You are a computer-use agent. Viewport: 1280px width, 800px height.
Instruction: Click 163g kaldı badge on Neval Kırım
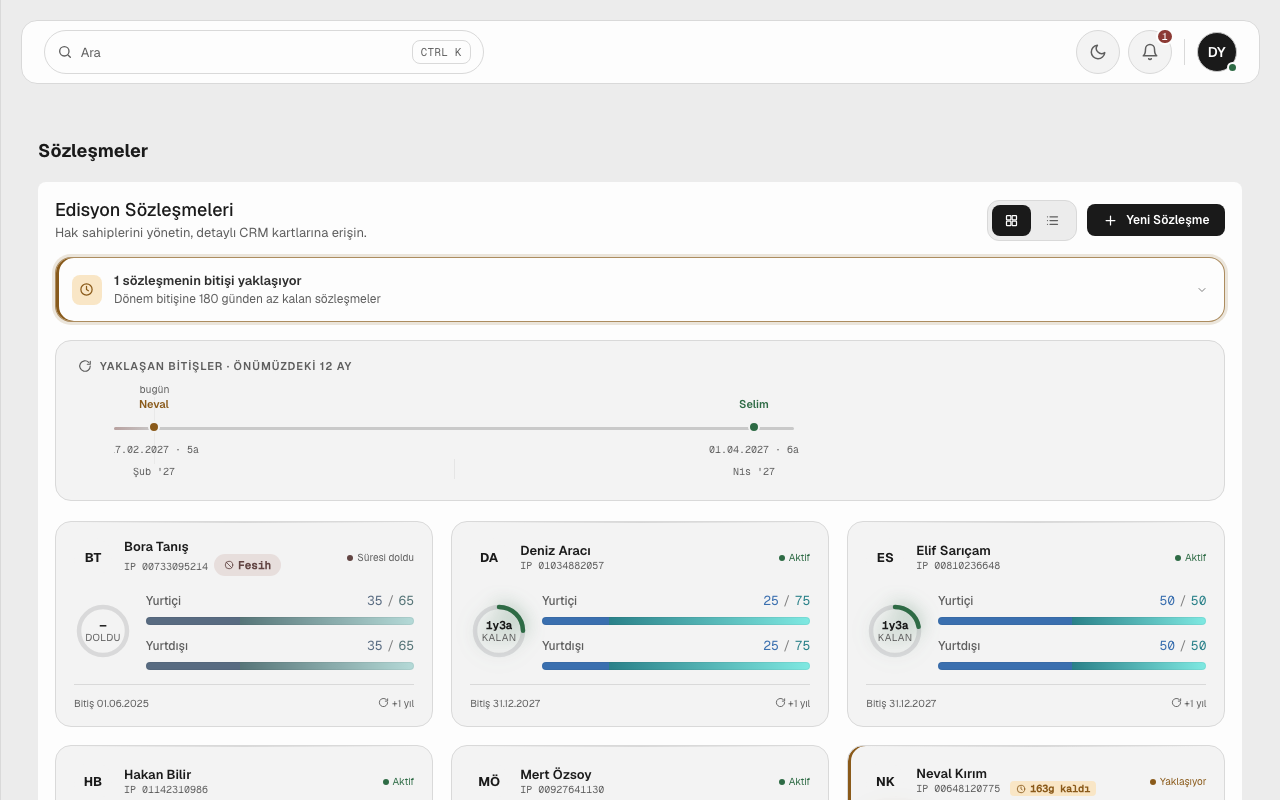pos(1053,789)
